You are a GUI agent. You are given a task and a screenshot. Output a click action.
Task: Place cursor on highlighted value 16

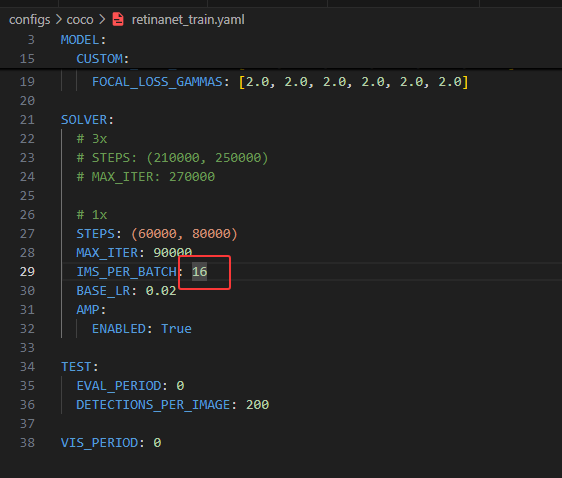[199, 272]
